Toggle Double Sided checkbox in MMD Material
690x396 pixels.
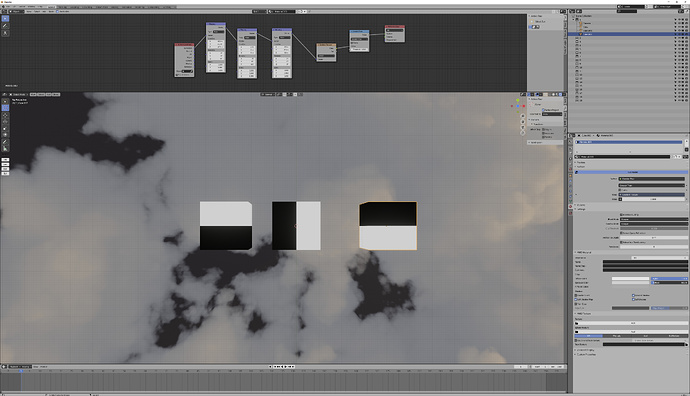coord(576,295)
